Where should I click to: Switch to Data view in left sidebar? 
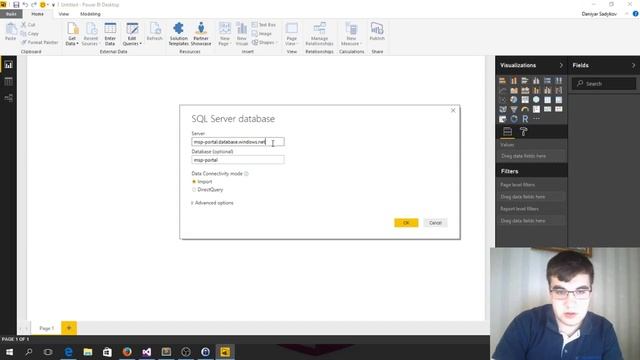[x=8, y=82]
